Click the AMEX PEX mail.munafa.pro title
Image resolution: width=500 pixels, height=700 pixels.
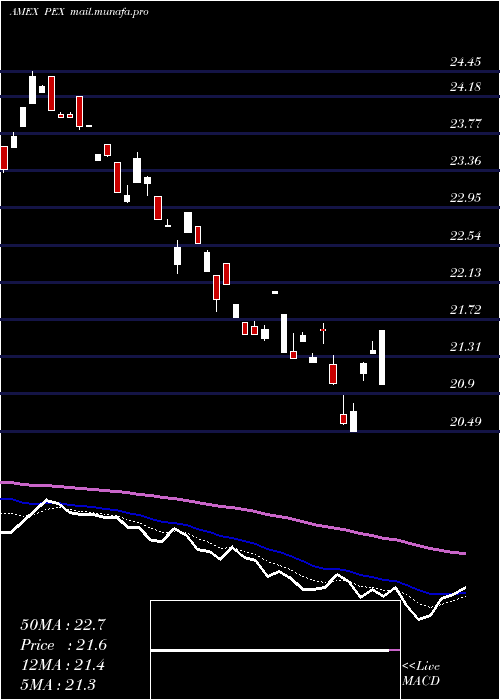(79, 12)
